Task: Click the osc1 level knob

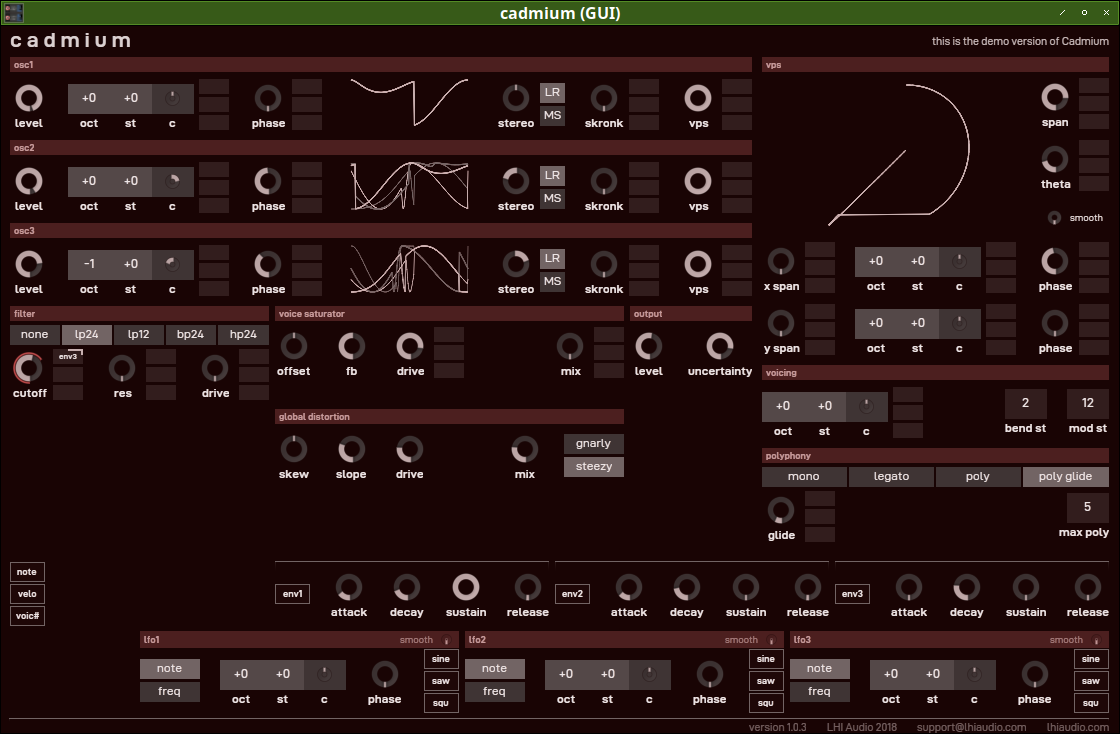Action: (29, 99)
